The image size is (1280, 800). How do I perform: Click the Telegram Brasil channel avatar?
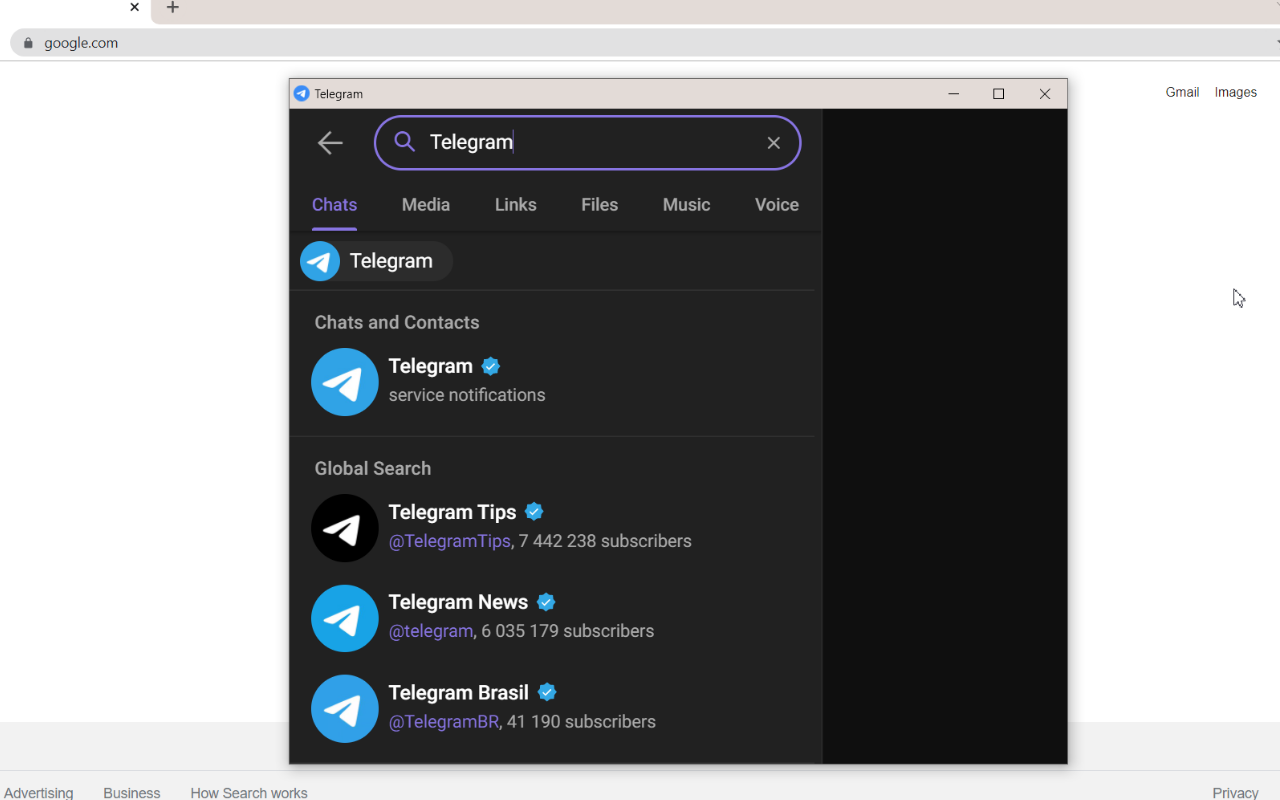coord(344,708)
